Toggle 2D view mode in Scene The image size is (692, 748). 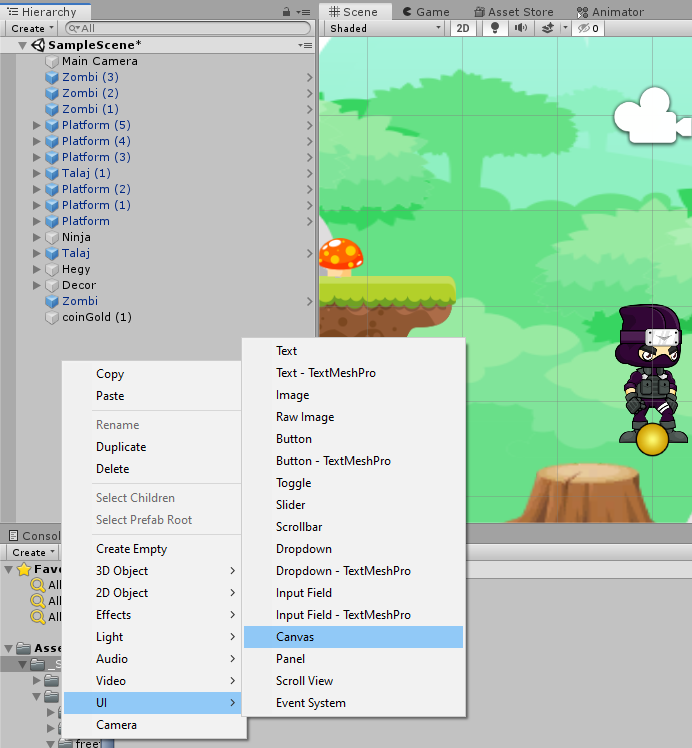(x=463, y=28)
